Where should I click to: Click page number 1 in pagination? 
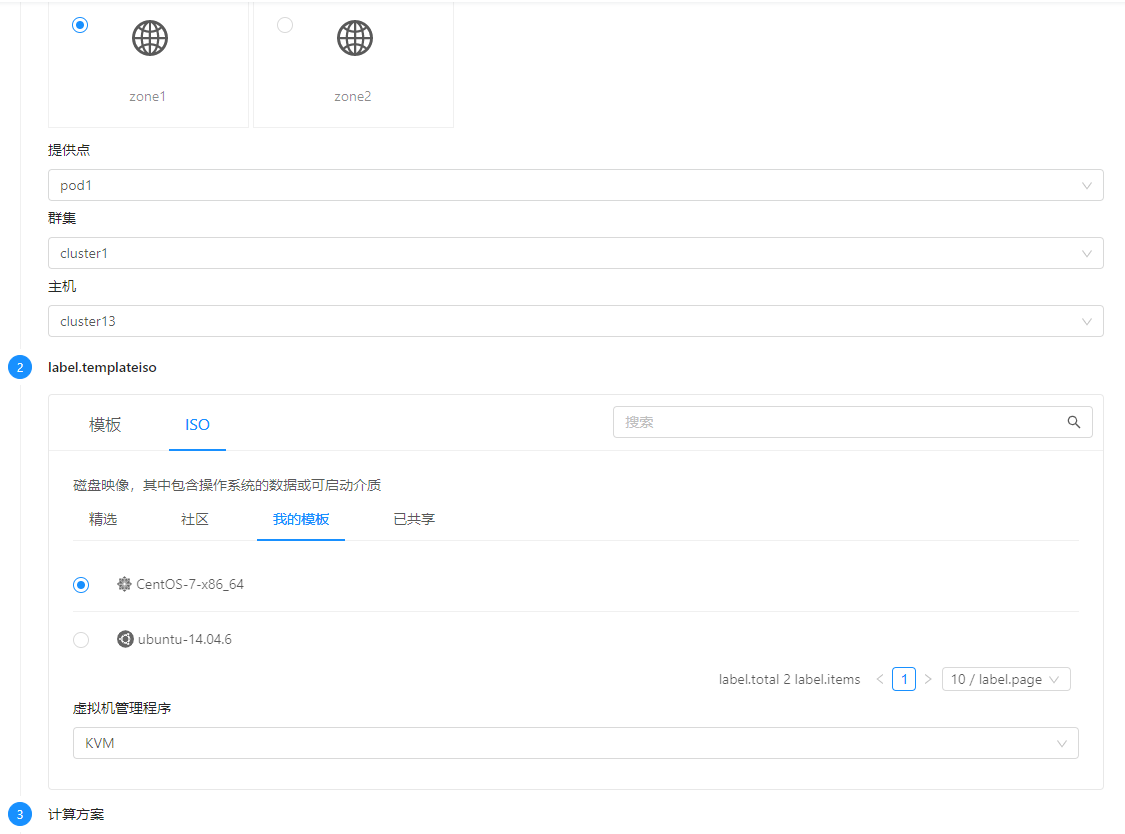click(x=904, y=678)
